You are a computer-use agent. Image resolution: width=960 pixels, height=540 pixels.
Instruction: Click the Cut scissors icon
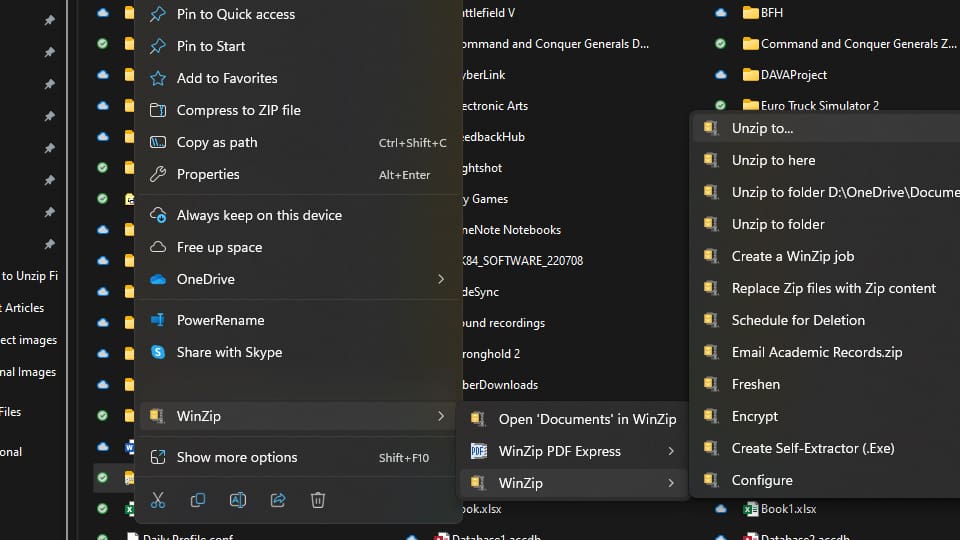[x=158, y=500]
